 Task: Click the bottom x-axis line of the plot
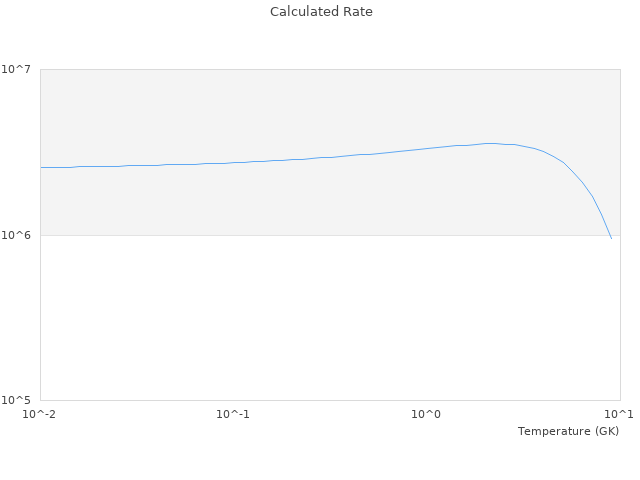pos(330,401)
